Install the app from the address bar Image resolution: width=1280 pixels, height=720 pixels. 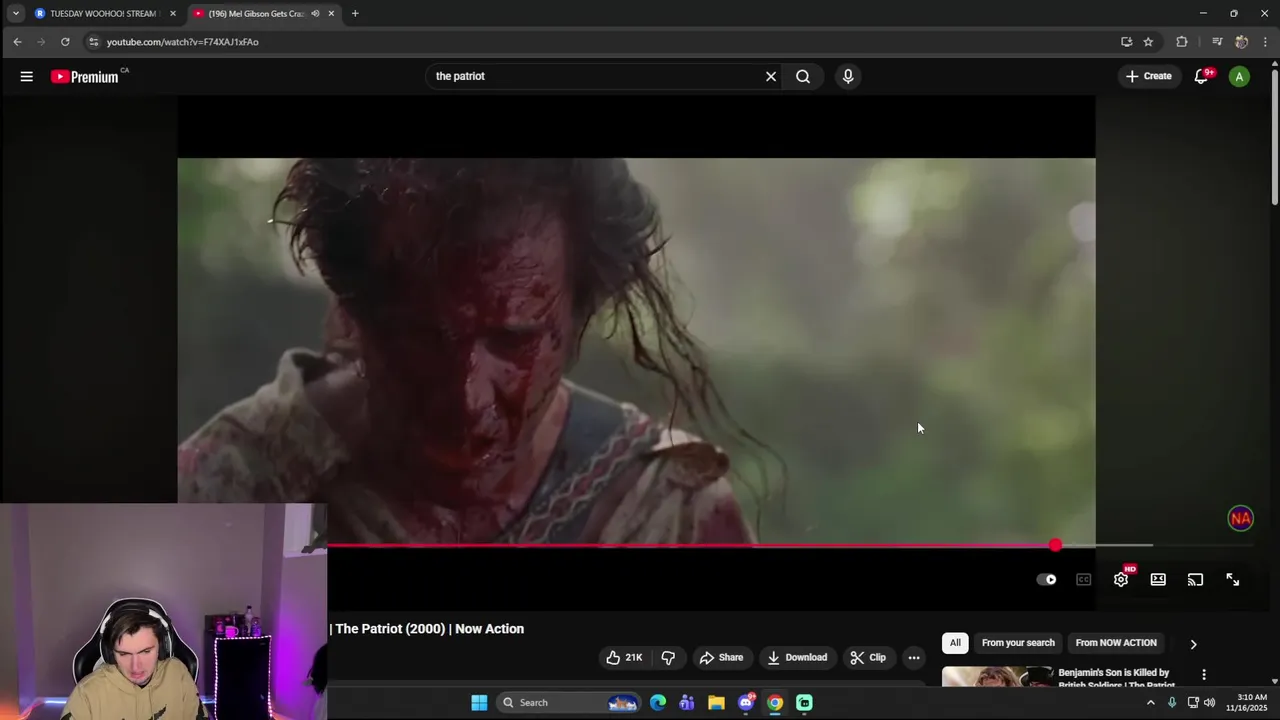pos(1126,42)
